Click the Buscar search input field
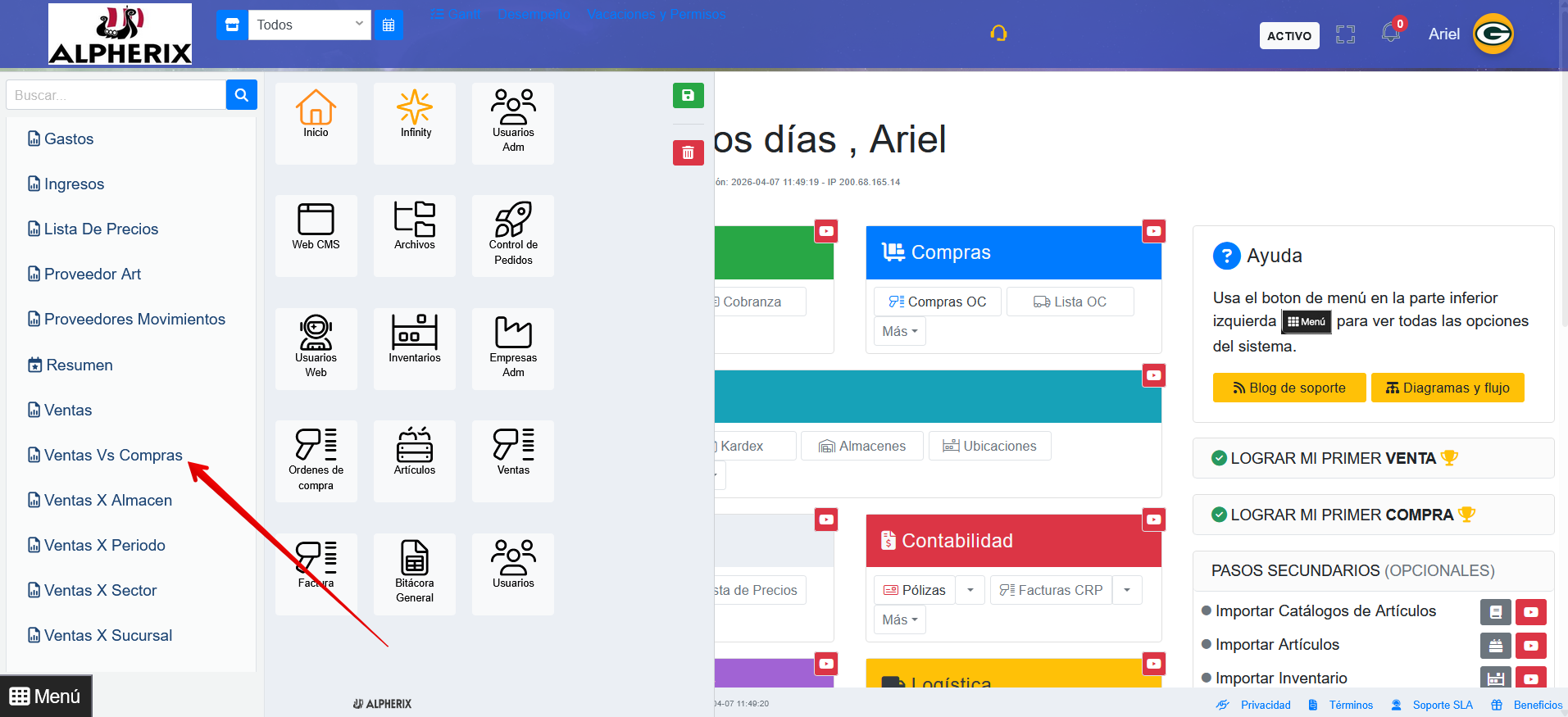Screen dimensions: 1568x717 pos(116,95)
